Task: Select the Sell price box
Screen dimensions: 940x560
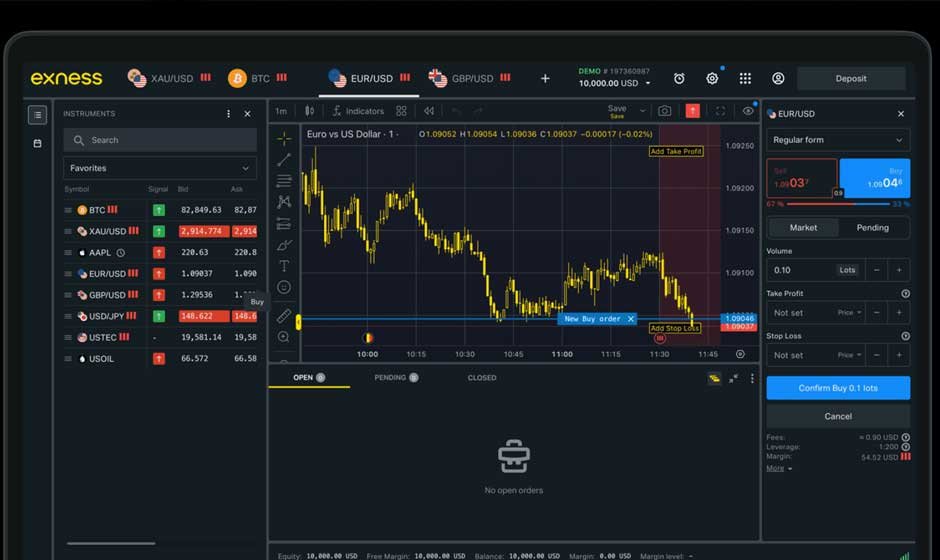Action: click(802, 179)
